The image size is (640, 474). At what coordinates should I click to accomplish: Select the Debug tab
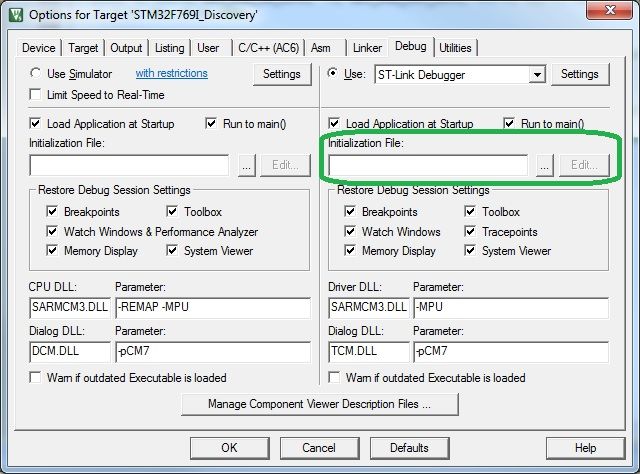(411, 46)
